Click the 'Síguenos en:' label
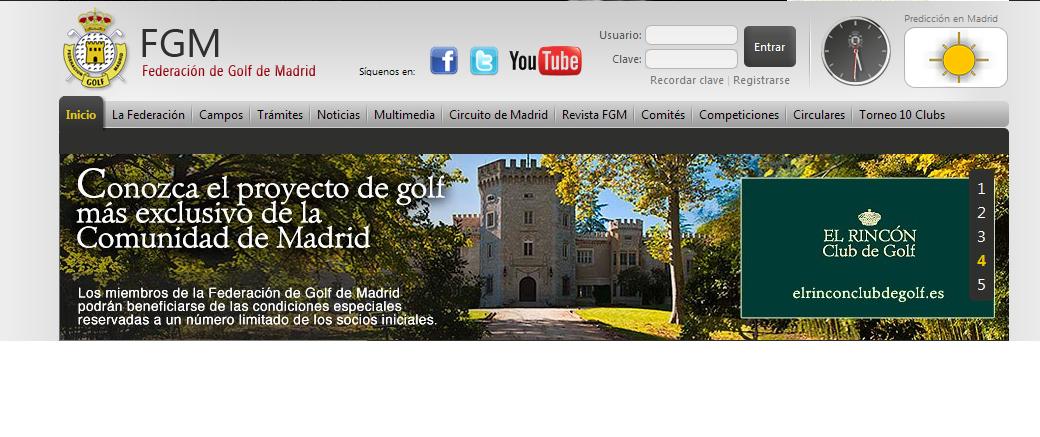1040x437 pixels. tap(387, 72)
